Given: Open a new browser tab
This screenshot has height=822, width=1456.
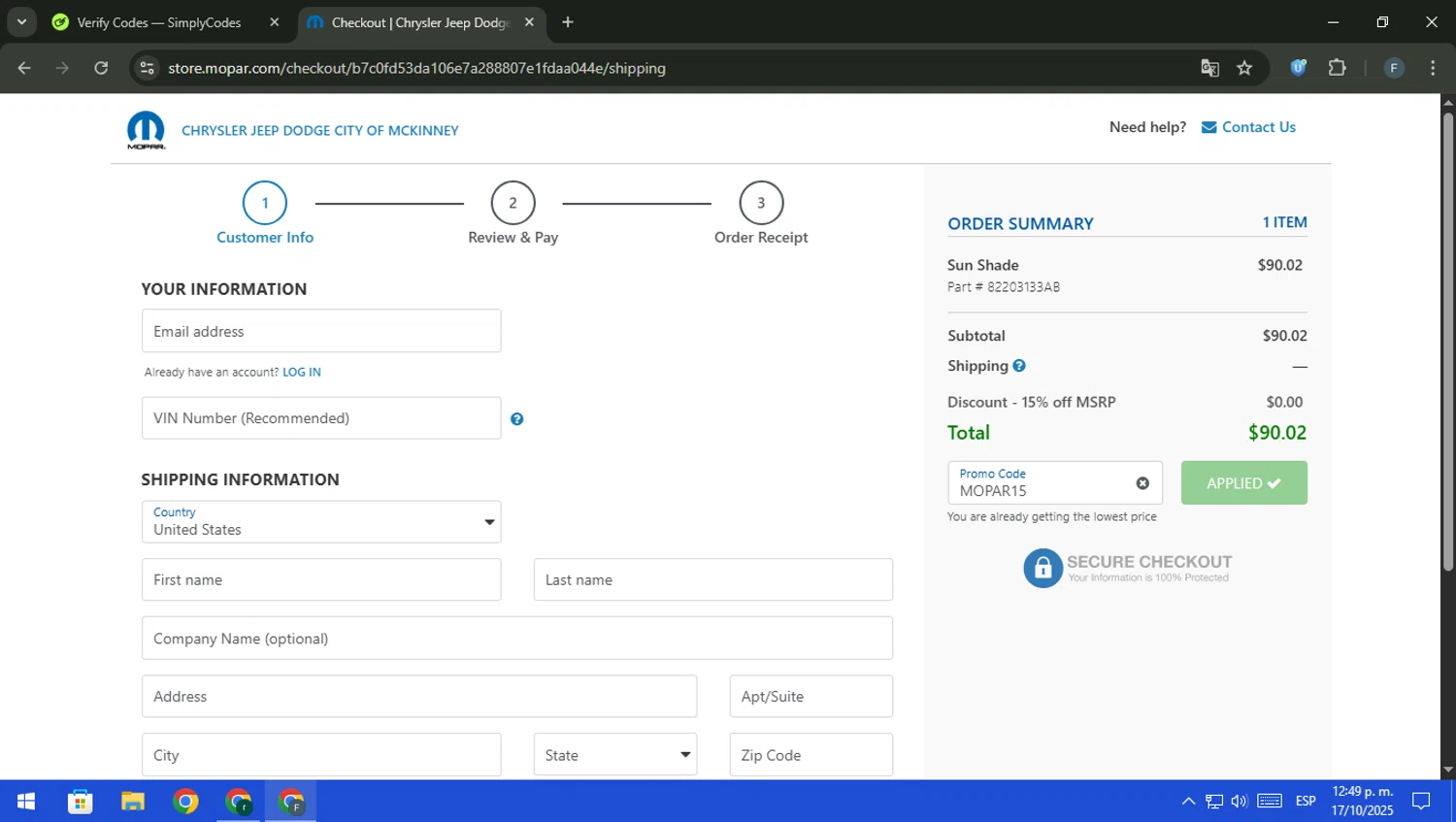Looking at the screenshot, I should (568, 22).
